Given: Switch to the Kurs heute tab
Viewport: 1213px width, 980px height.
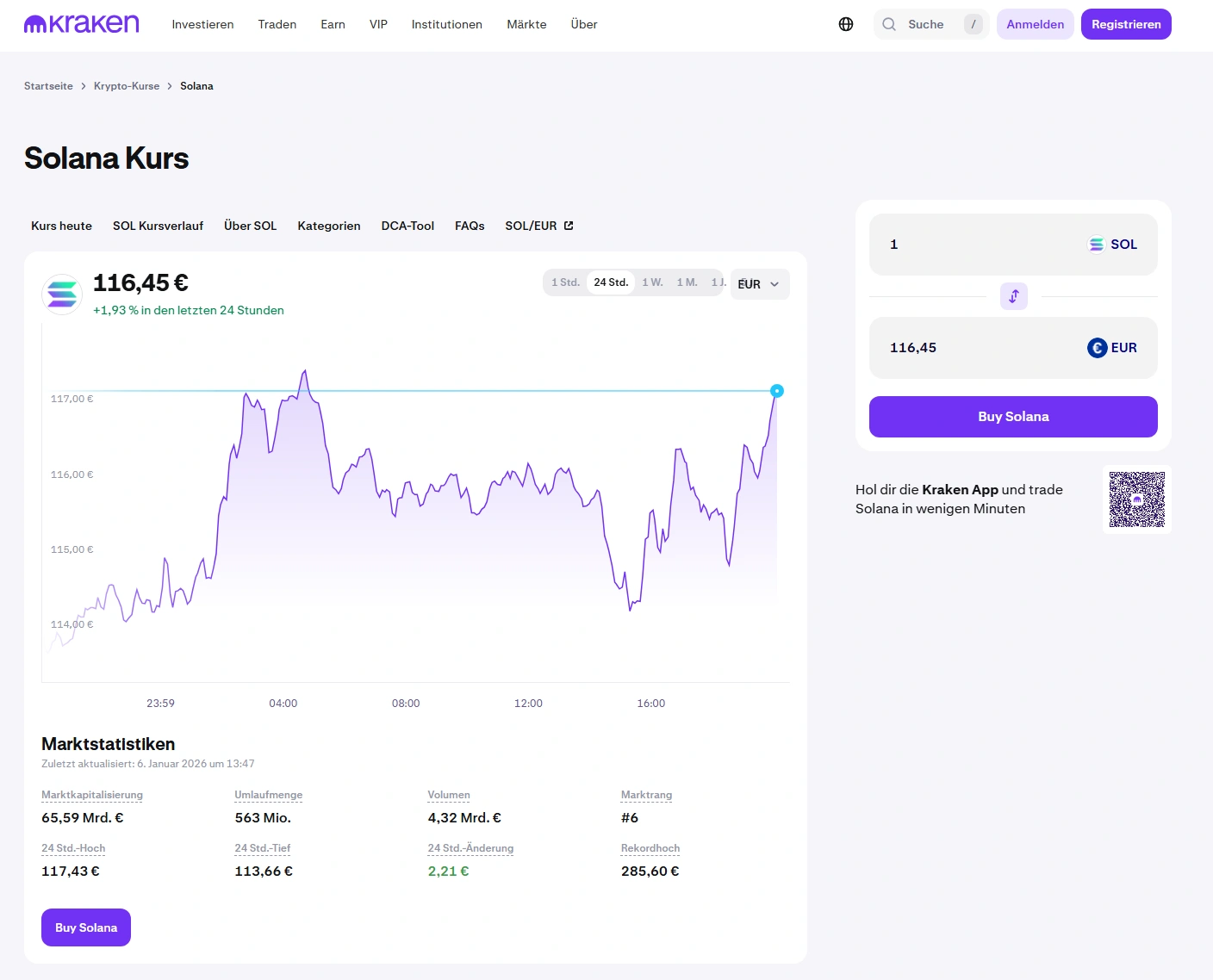Looking at the screenshot, I should tap(61, 226).
